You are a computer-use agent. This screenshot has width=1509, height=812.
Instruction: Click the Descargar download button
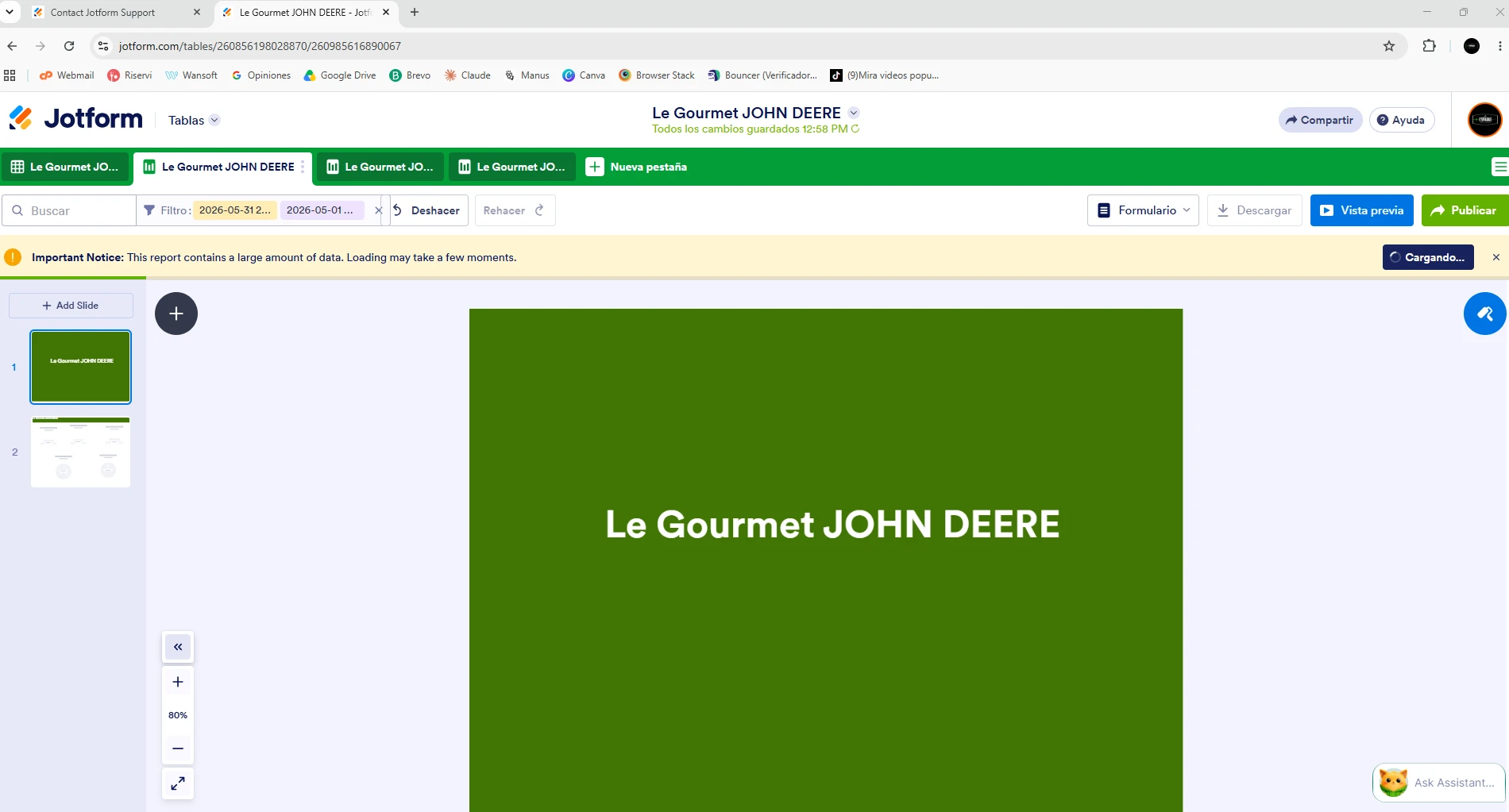[x=1255, y=210]
